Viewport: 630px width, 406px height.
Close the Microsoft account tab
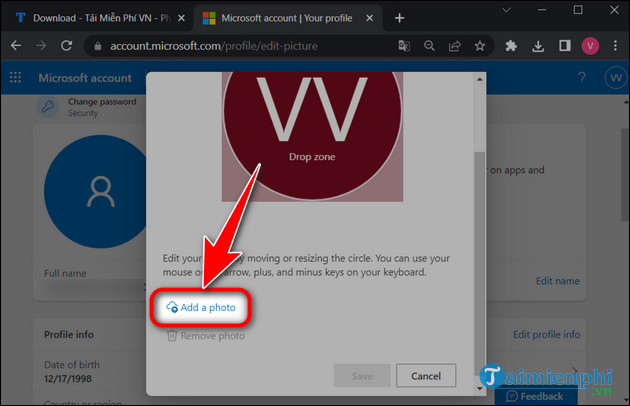[x=370, y=18]
